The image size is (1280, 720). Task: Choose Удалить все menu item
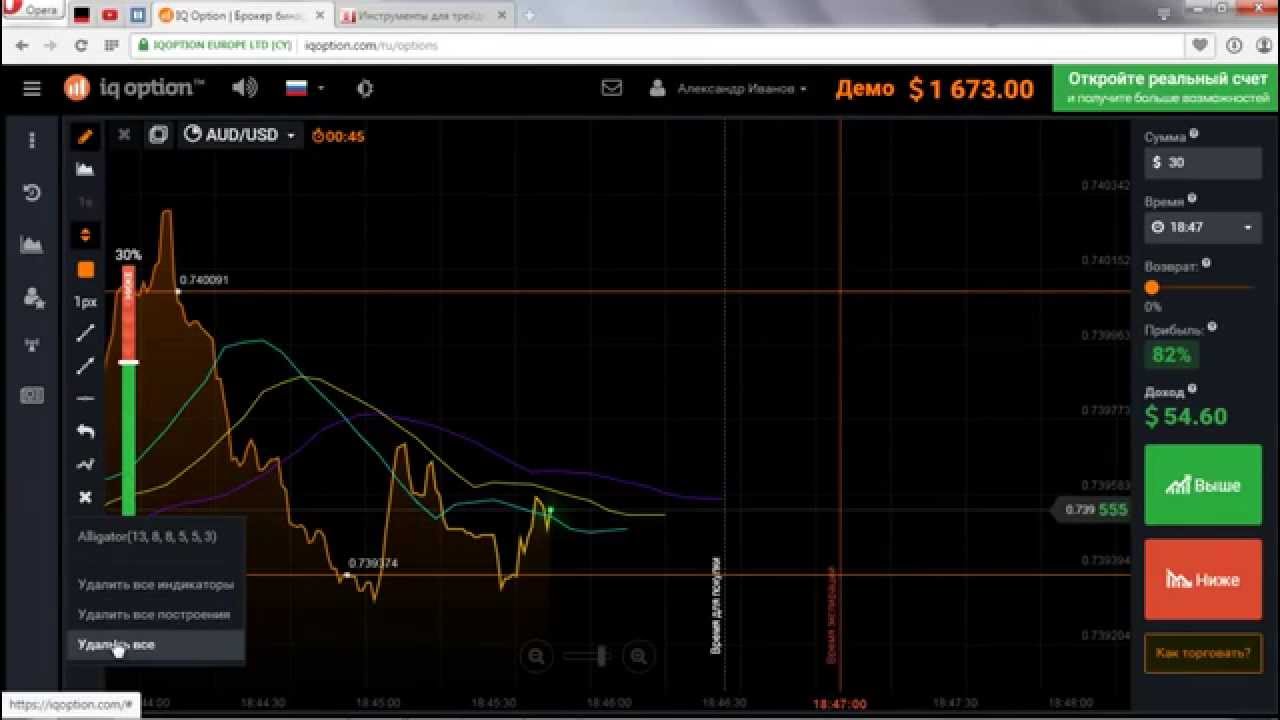tap(155, 645)
